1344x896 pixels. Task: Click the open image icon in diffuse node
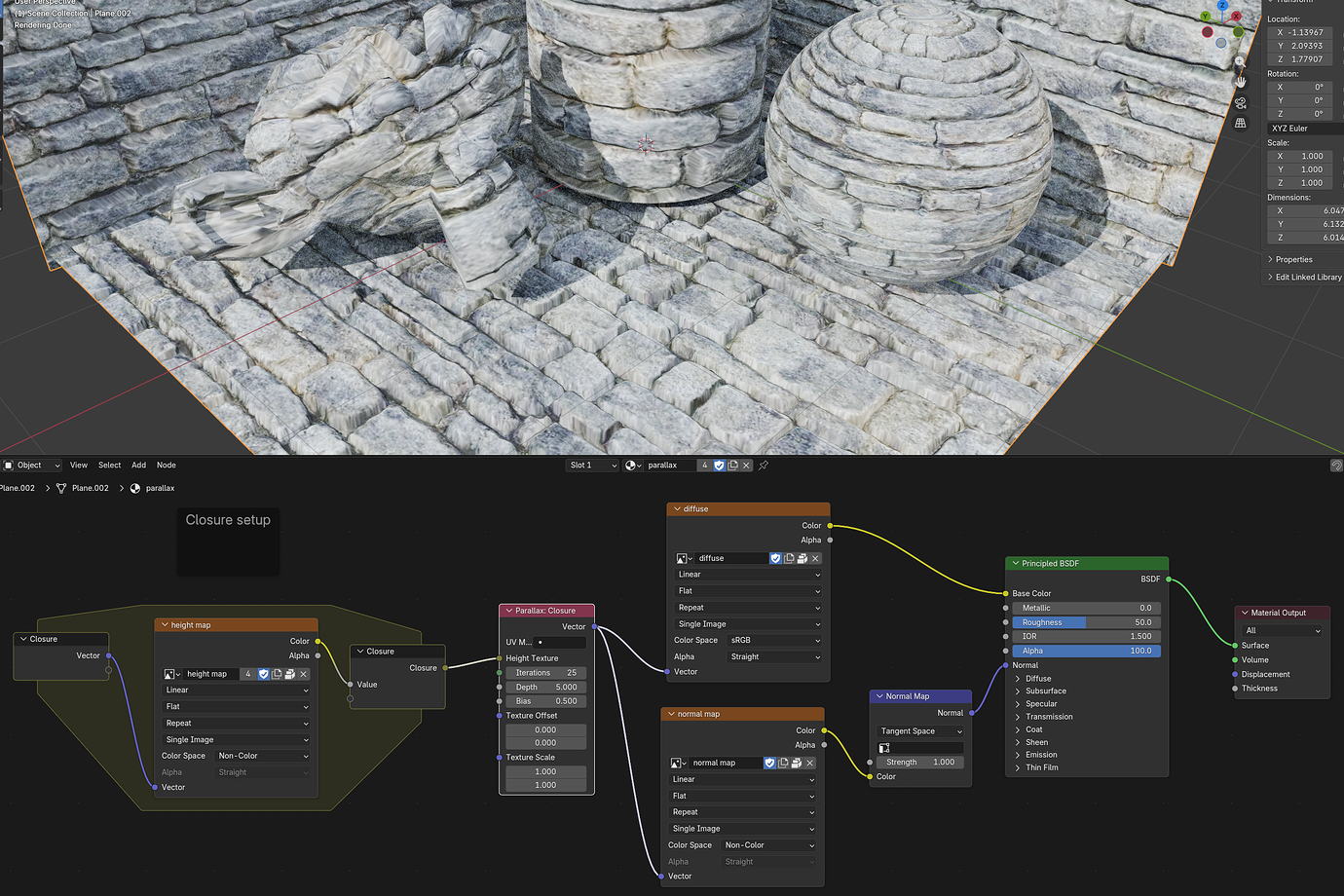(x=802, y=558)
